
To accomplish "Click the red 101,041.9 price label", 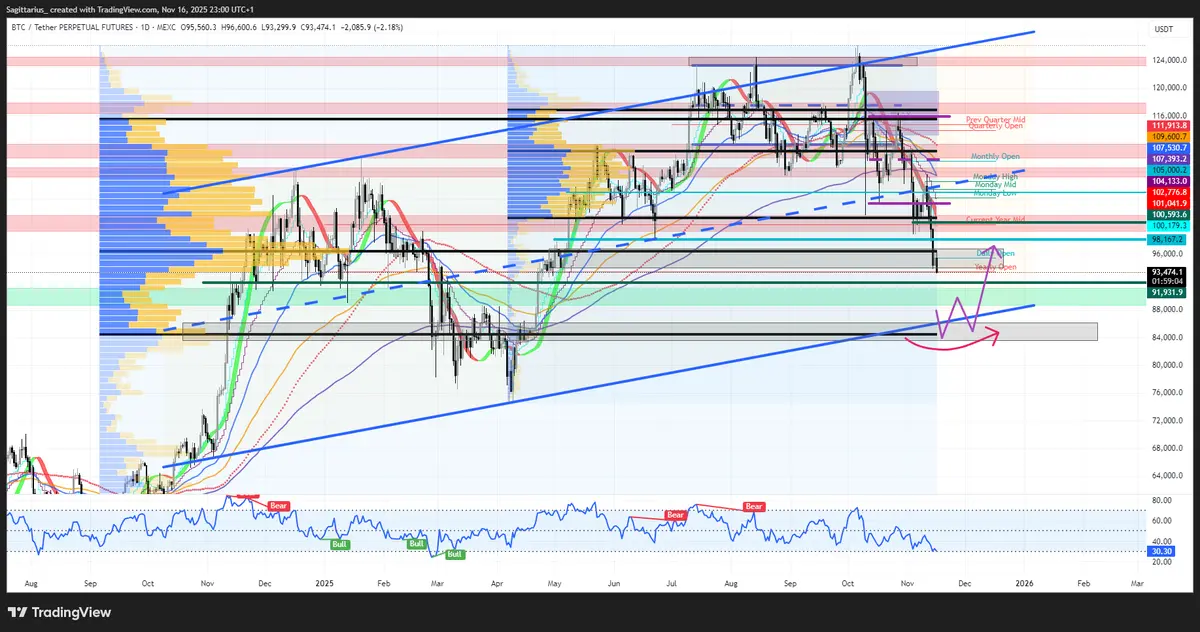I will click(x=1169, y=203).
